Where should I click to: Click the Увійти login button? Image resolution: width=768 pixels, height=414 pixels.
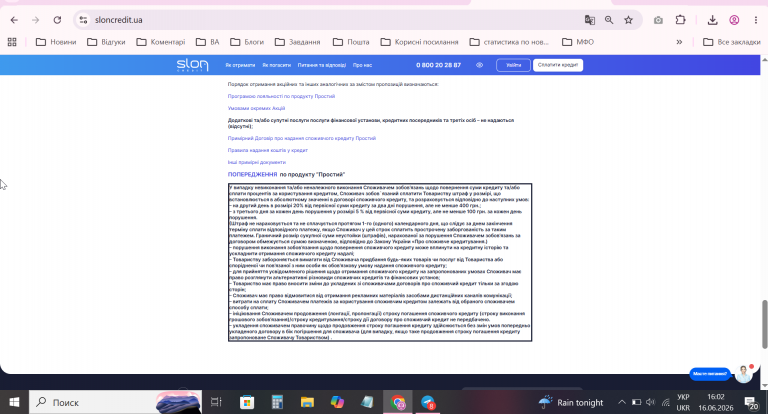pyautogui.click(x=513, y=65)
